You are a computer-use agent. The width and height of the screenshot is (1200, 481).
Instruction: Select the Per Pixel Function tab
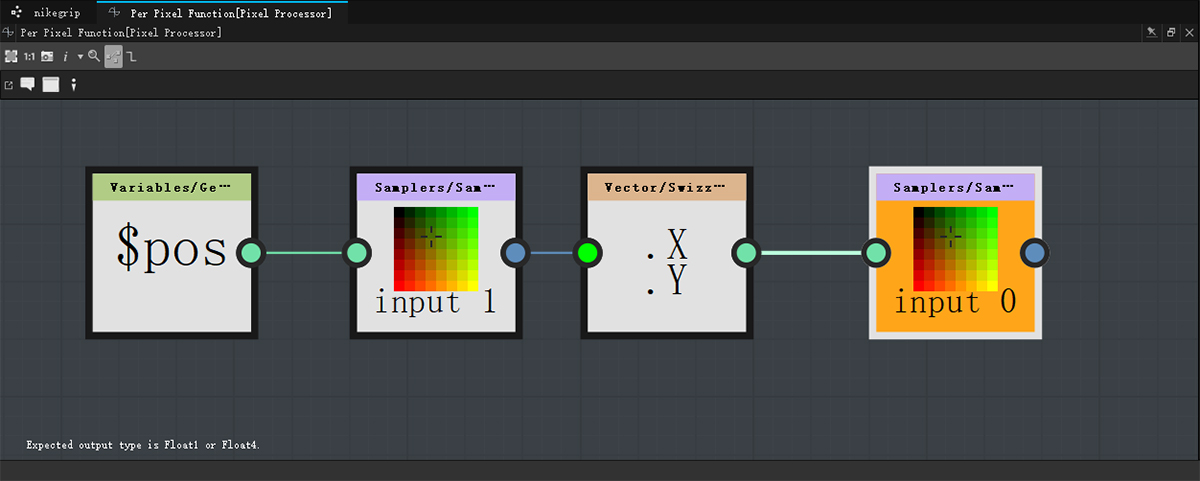pyautogui.click(x=222, y=13)
